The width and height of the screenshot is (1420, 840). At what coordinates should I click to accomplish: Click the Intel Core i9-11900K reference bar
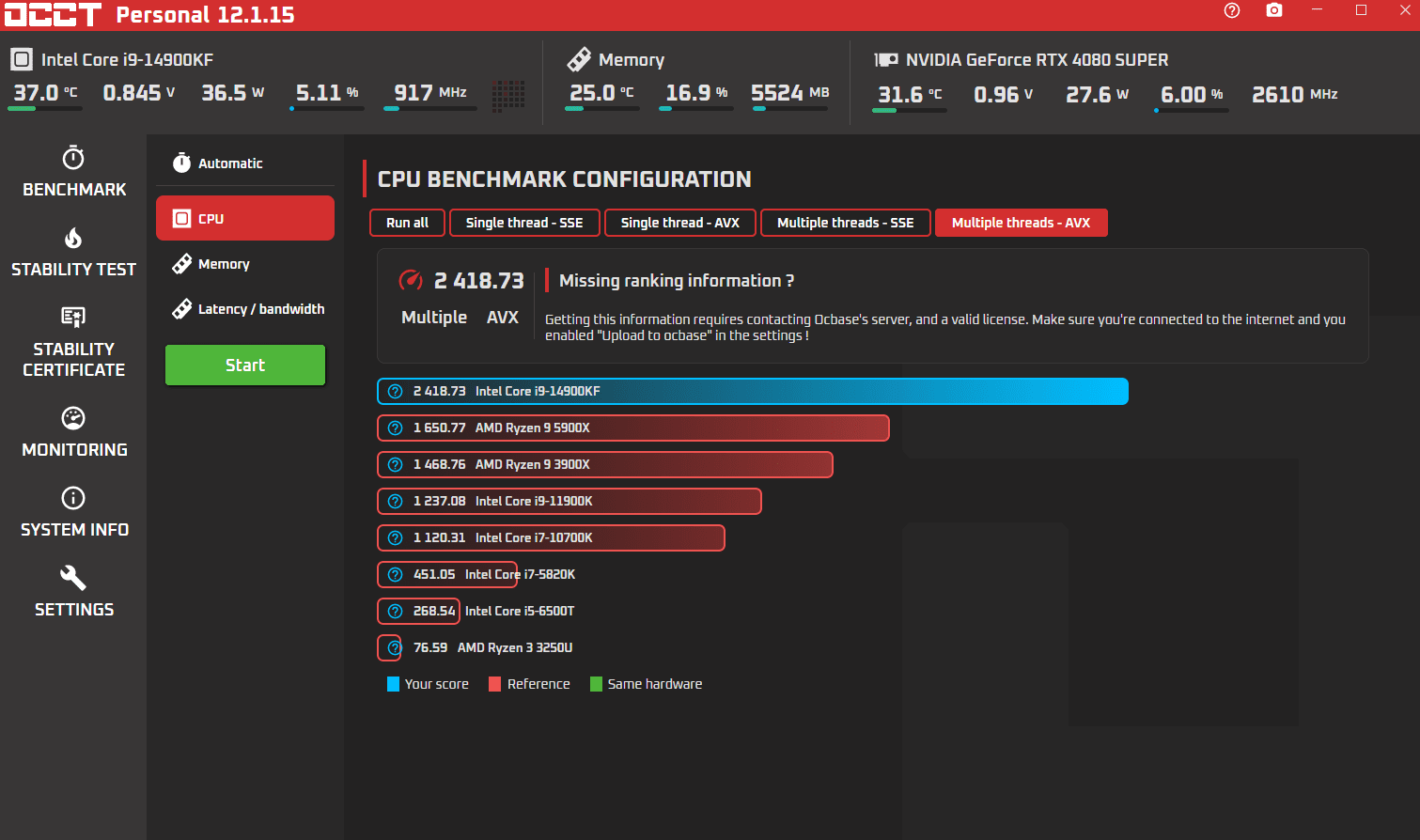[x=570, y=502]
